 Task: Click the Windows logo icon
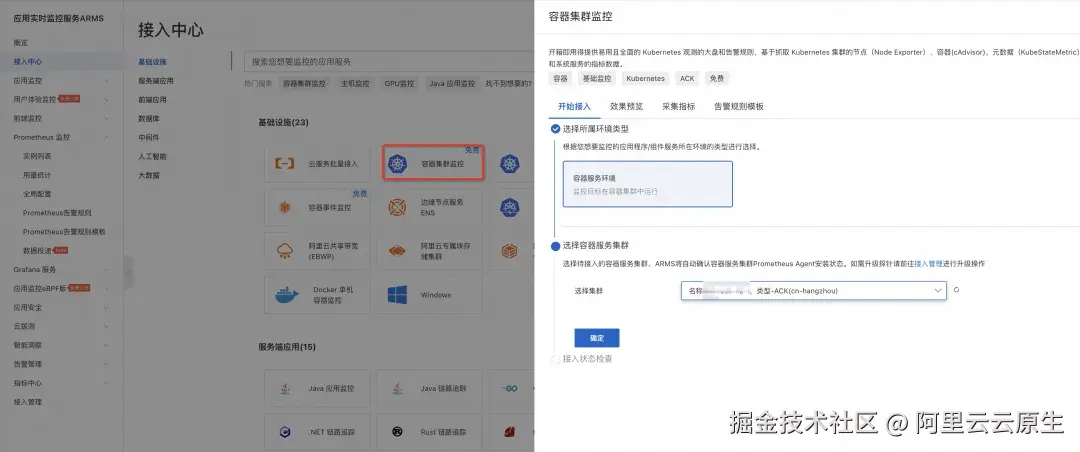tap(397, 295)
